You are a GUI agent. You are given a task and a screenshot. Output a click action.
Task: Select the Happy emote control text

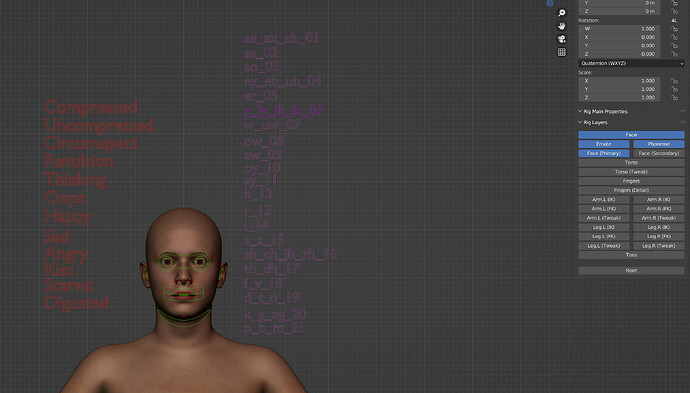67,217
